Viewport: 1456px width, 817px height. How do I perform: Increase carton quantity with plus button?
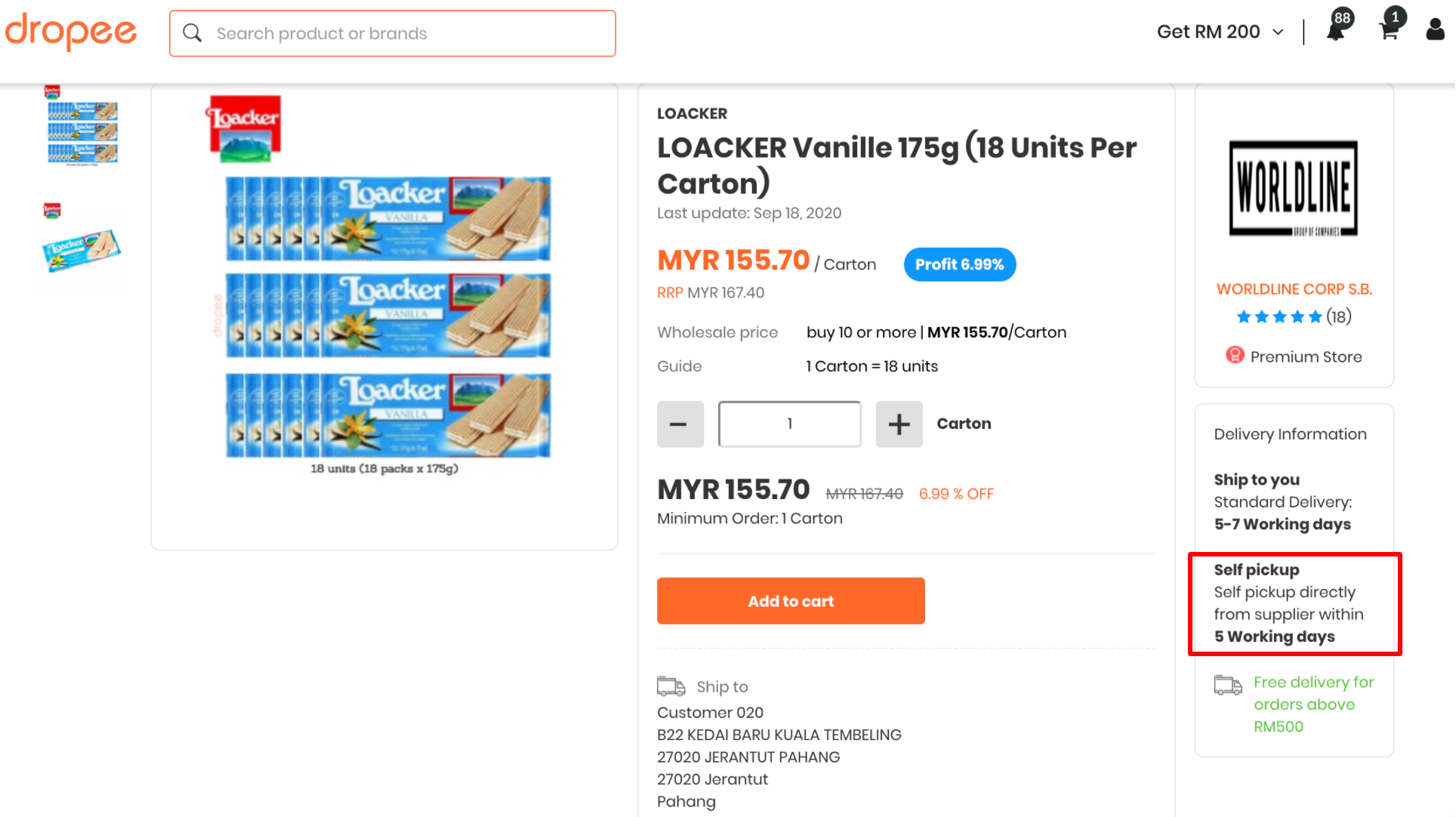[x=899, y=424]
